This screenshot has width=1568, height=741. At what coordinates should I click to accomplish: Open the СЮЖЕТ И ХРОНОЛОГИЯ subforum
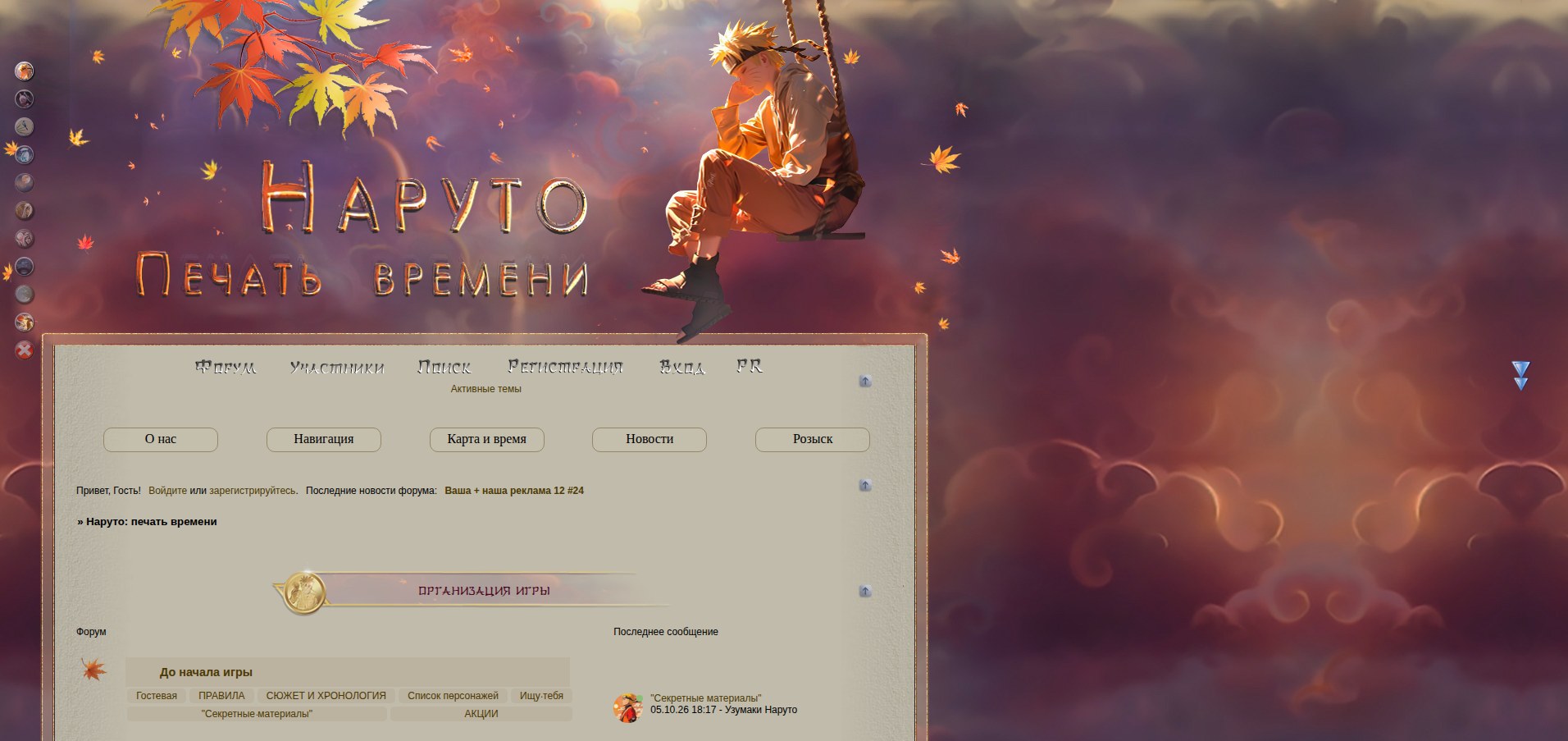326,696
